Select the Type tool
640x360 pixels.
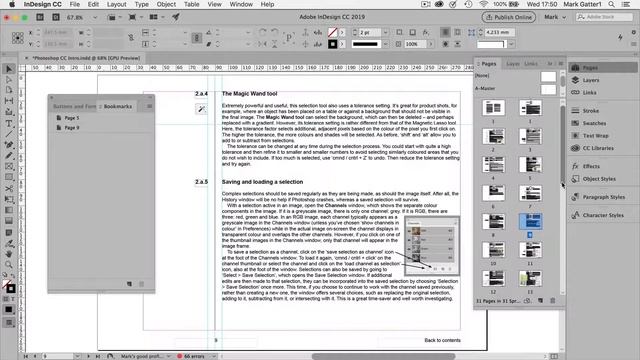9,123
